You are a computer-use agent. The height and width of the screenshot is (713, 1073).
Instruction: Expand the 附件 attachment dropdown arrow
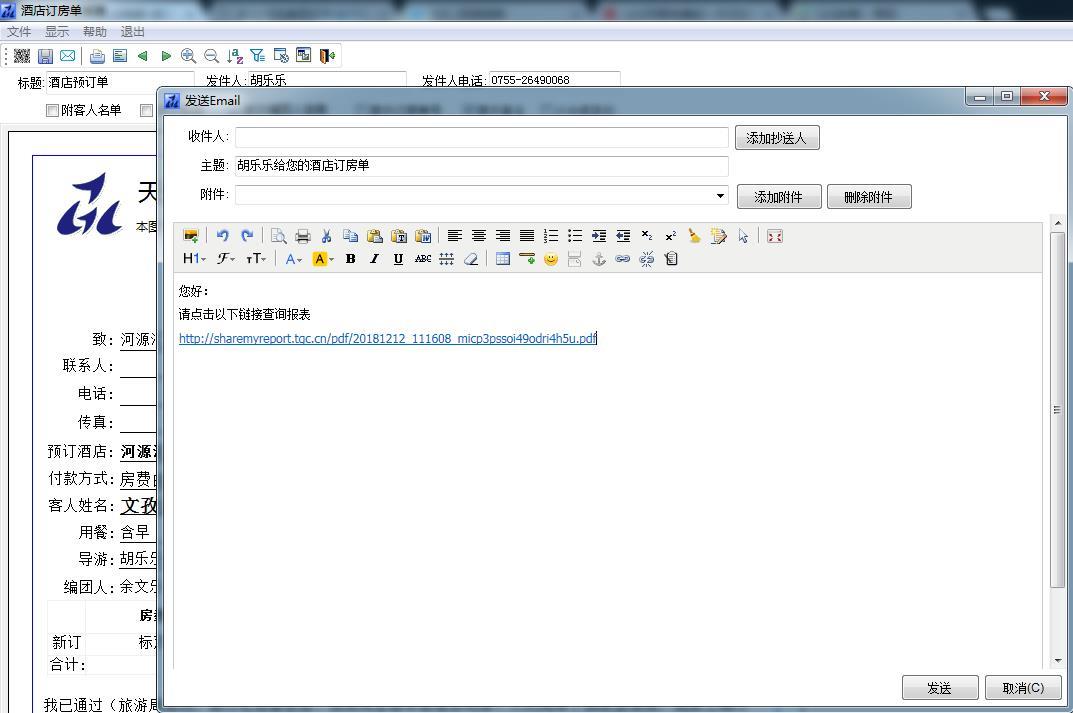pyautogui.click(x=720, y=196)
